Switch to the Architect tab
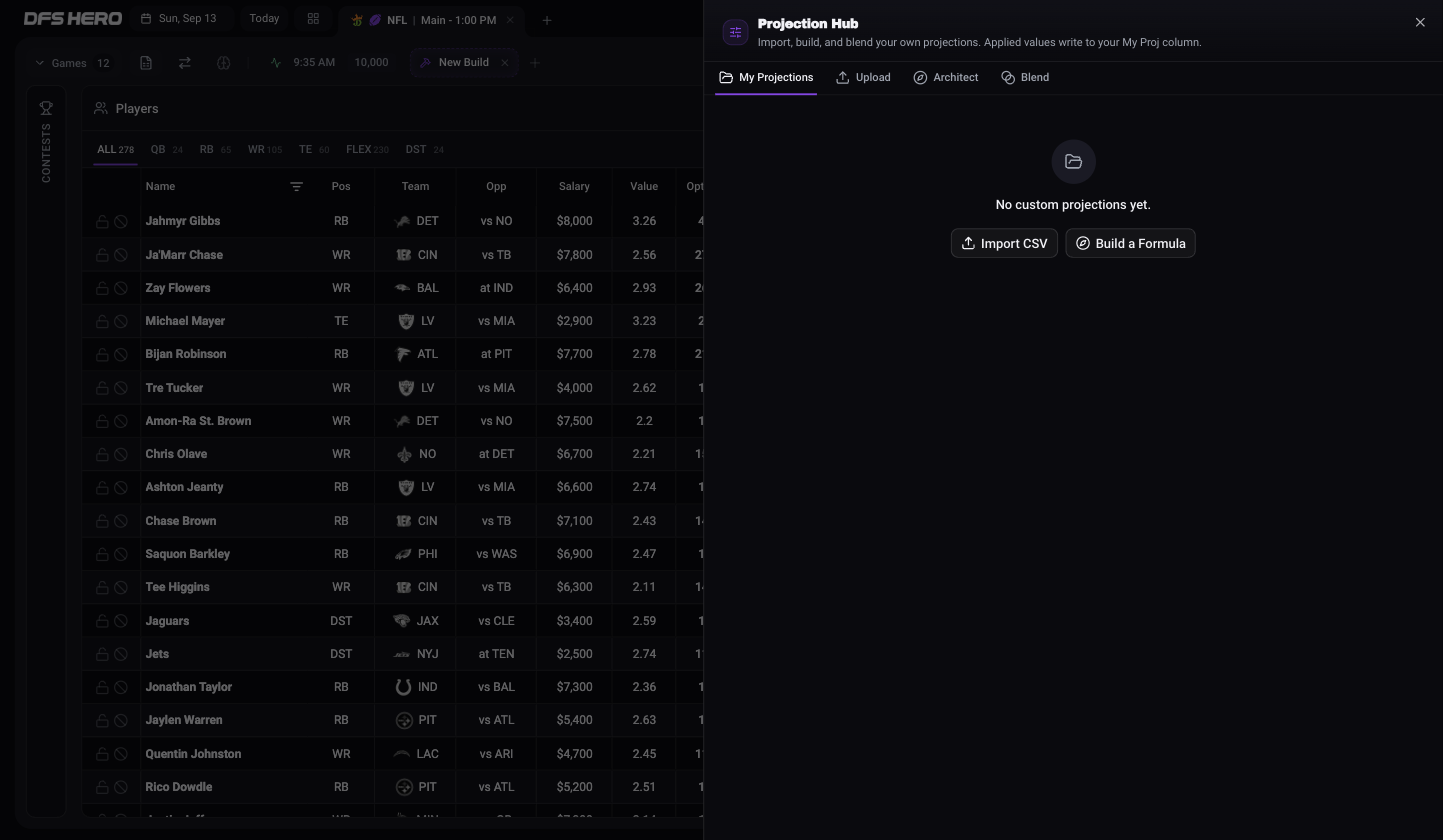 [x=946, y=77]
